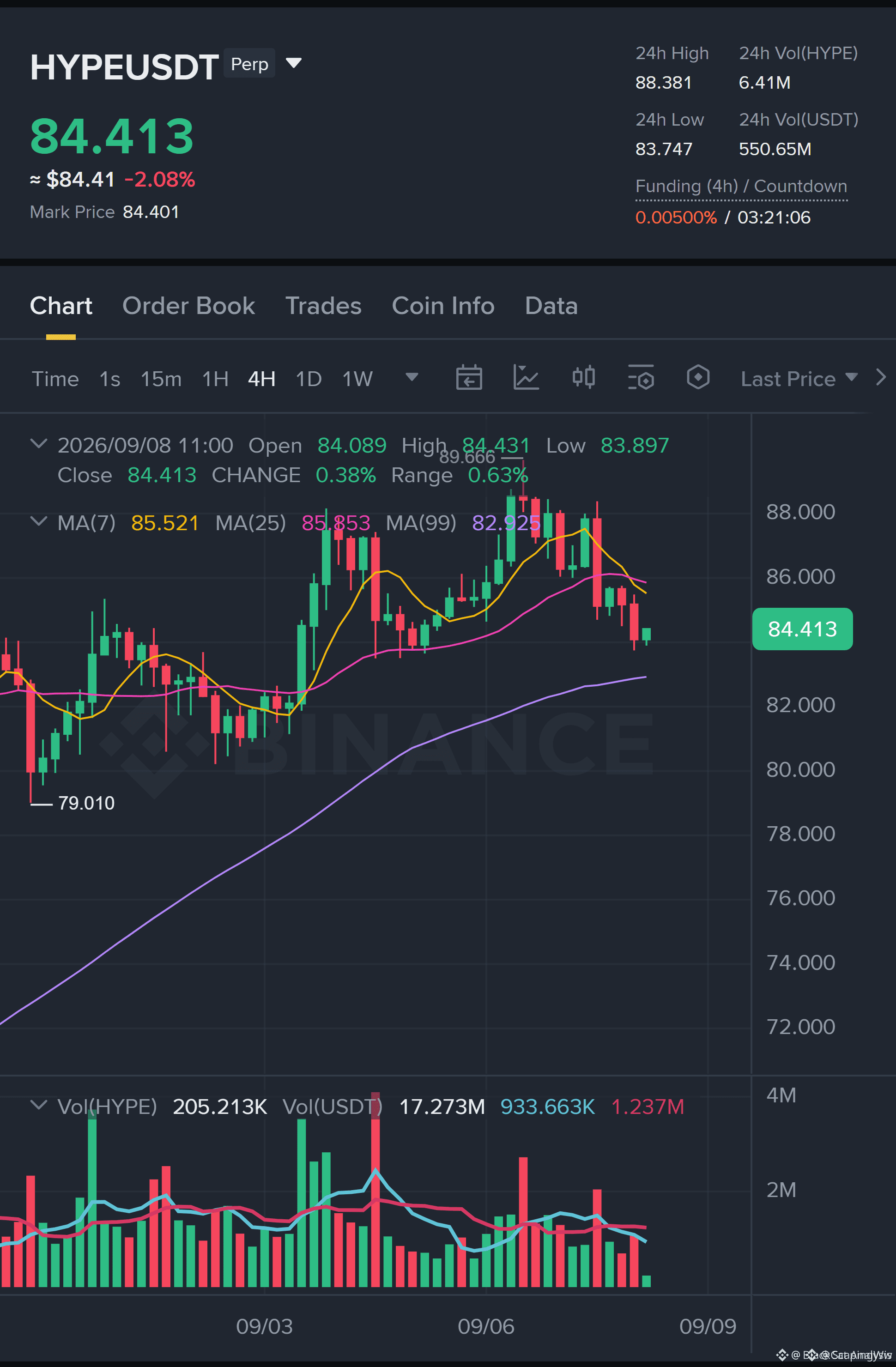This screenshot has width=896, height=1367.
Task: Collapse the candle OHLC info row
Action: click(x=38, y=444)
